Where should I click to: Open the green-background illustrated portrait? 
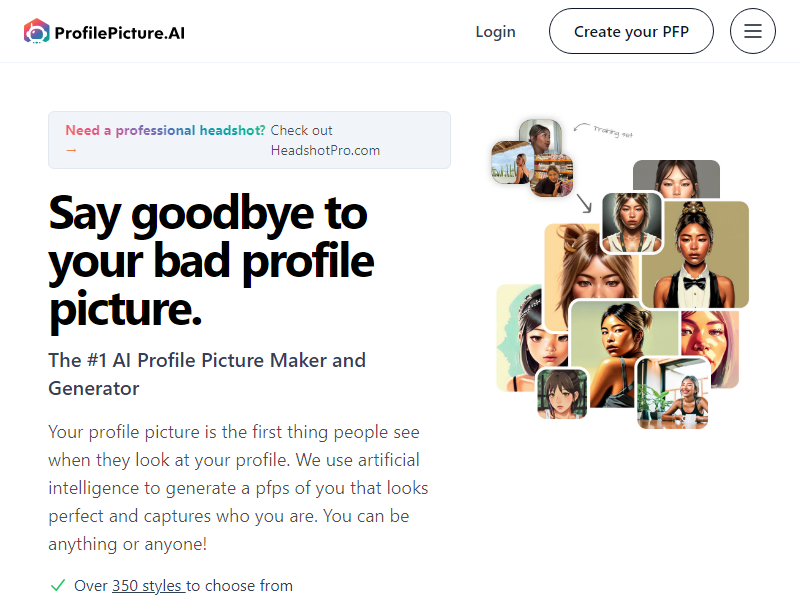click(x=517, y=337)
